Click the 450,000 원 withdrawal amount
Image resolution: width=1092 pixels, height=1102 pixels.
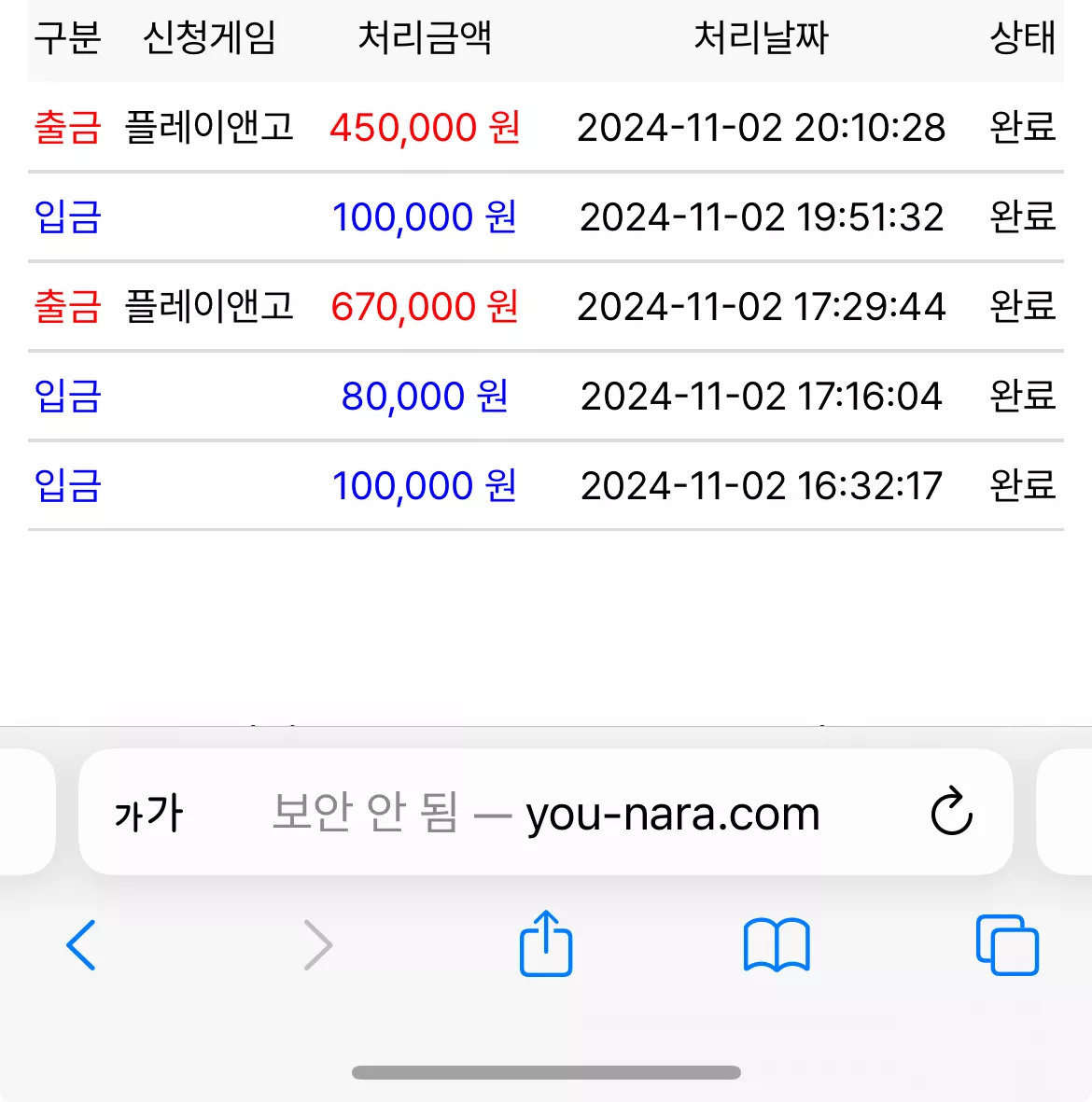coord(425,128)
